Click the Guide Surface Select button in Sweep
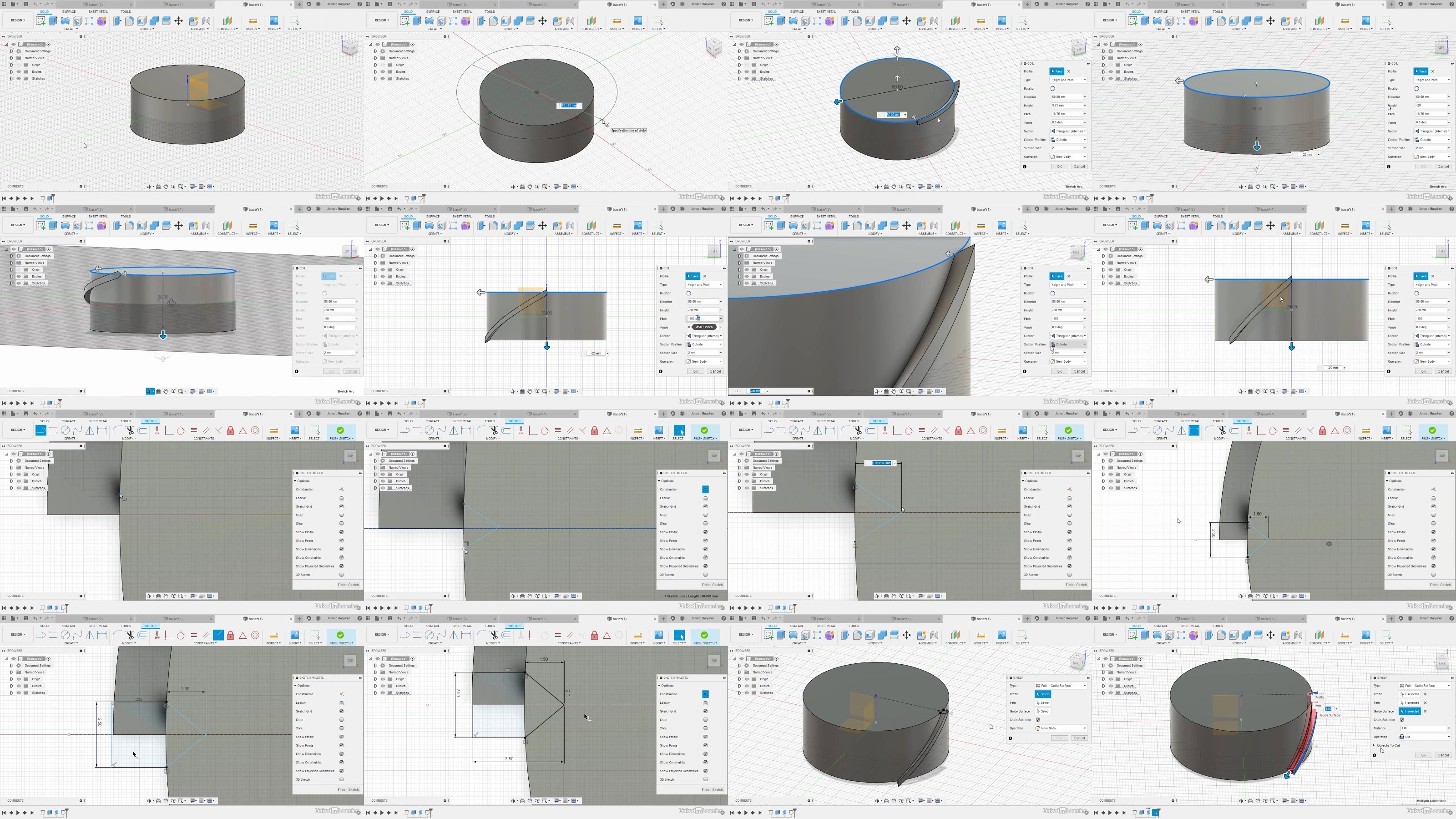 (1043, 711)
